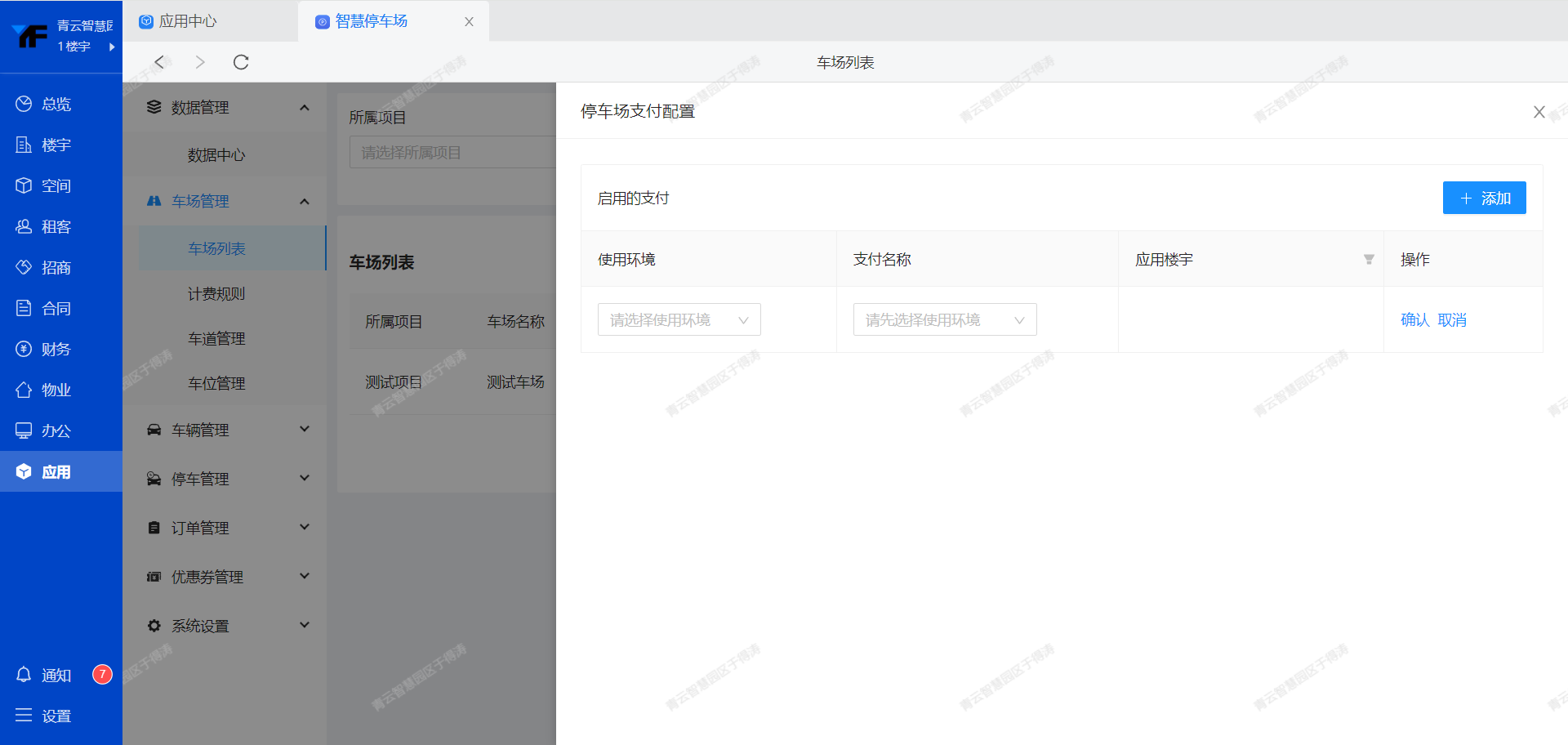
Task: Open the 请选择使用环境 dropdown
Action: (x=679, y=319)
